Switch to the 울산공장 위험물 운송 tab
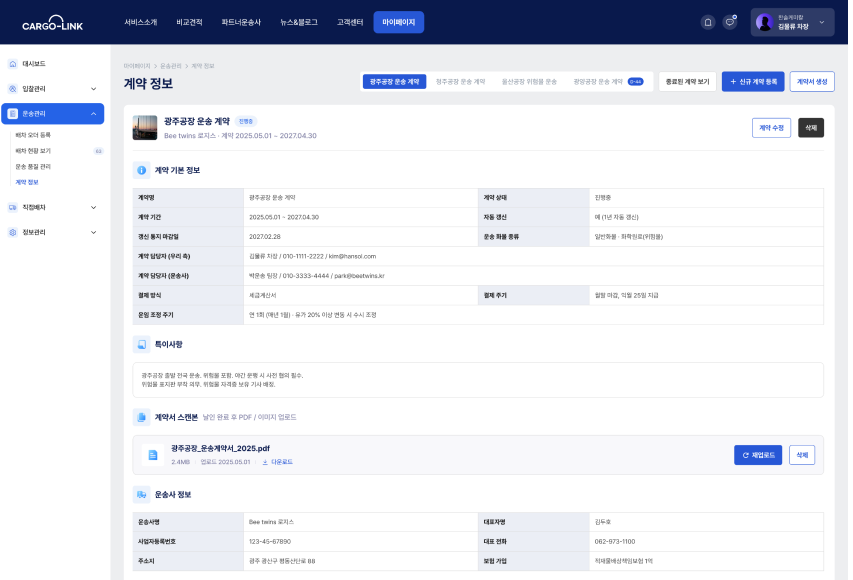 click(x=529, y=82)
